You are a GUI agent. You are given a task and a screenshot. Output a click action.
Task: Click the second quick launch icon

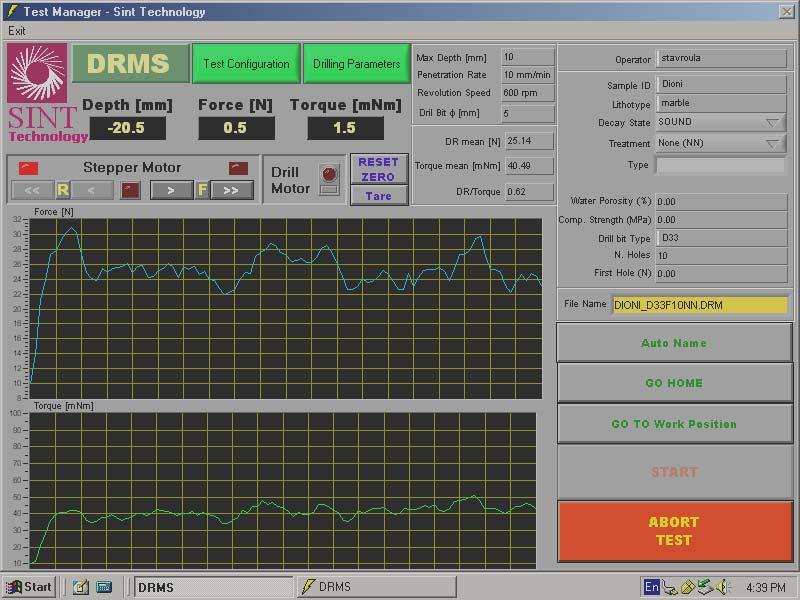pos(104,587)
